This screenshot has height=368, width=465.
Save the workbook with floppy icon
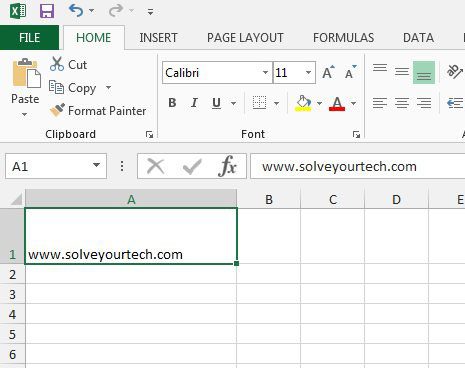[47, 11]
